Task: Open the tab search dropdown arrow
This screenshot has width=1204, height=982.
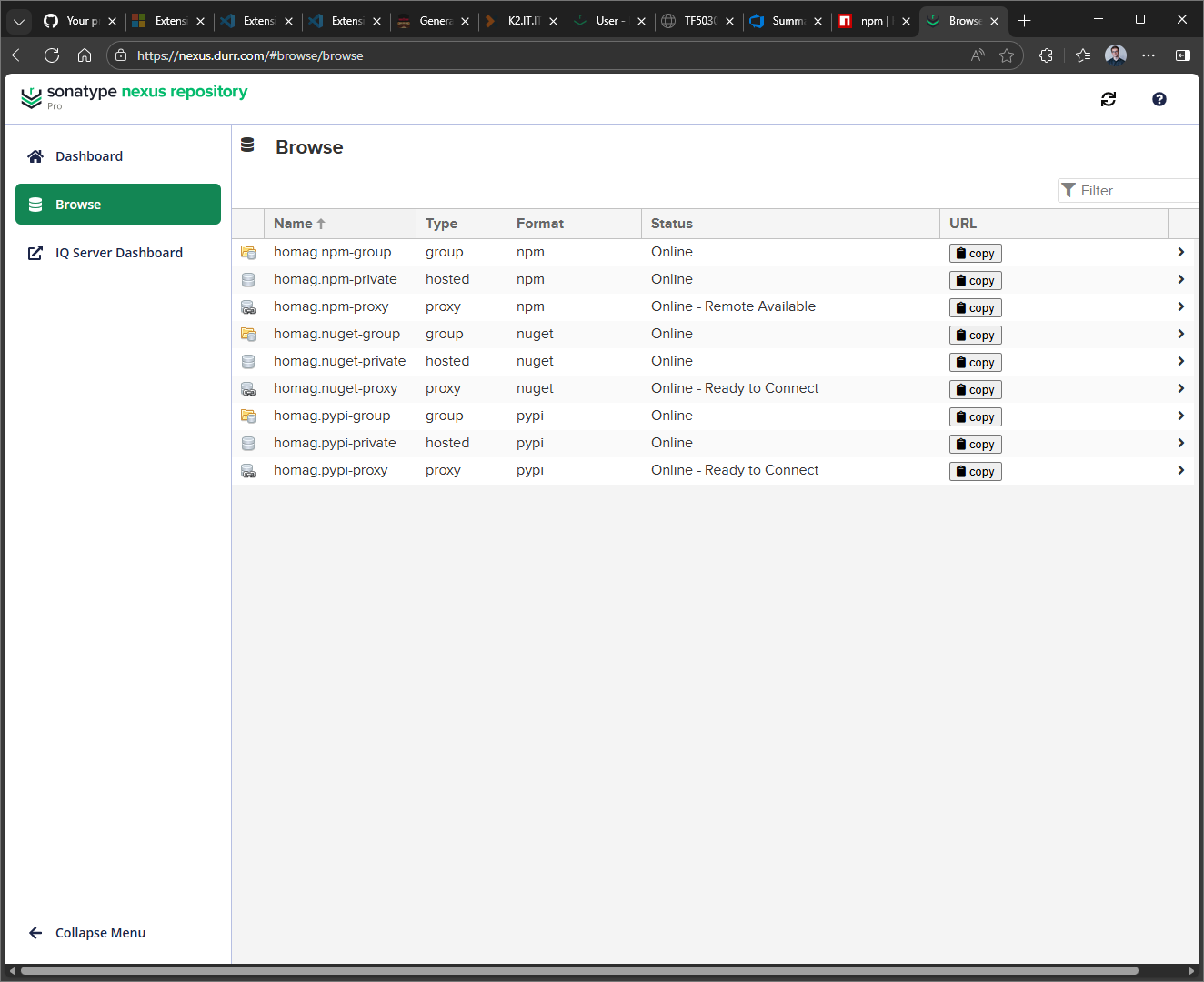Action: point(19,21)
